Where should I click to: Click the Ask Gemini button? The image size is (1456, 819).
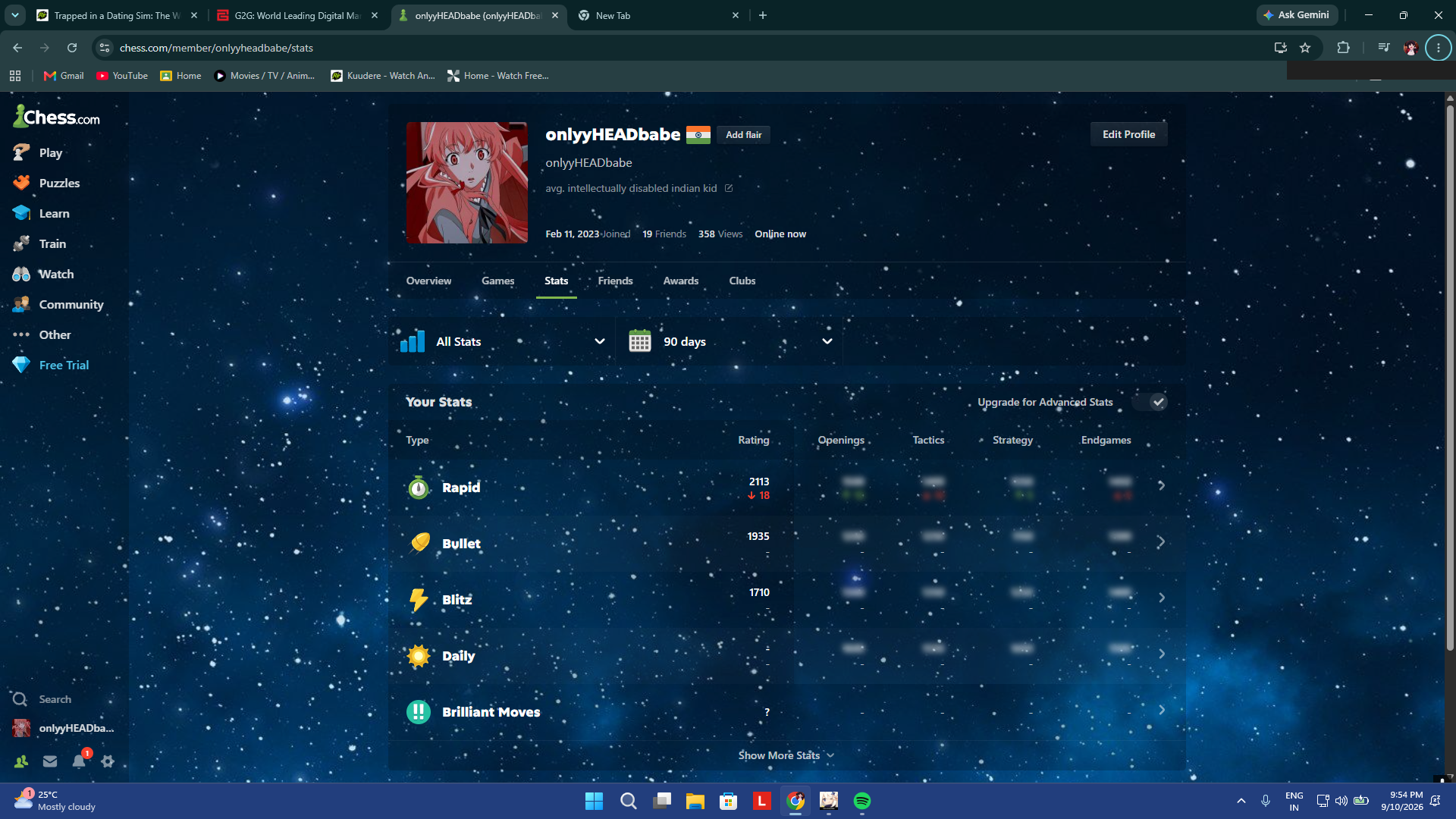click(x=1297, y=15)
